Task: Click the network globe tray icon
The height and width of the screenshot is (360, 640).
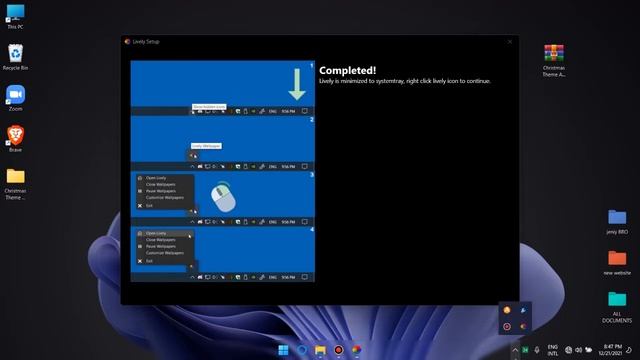Action: point(569,350)
